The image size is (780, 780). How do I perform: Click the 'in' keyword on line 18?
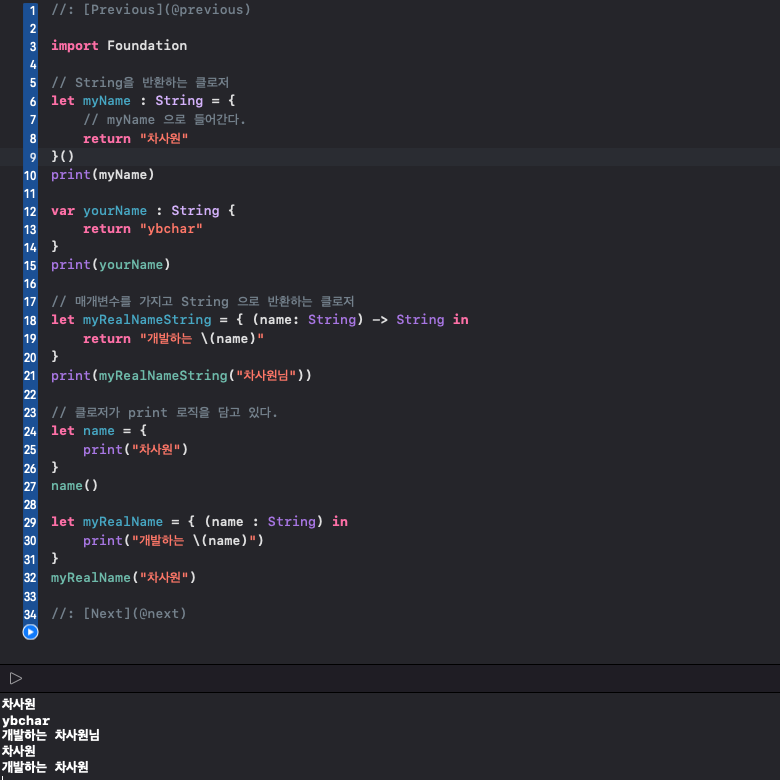click(x=461, y=320)
